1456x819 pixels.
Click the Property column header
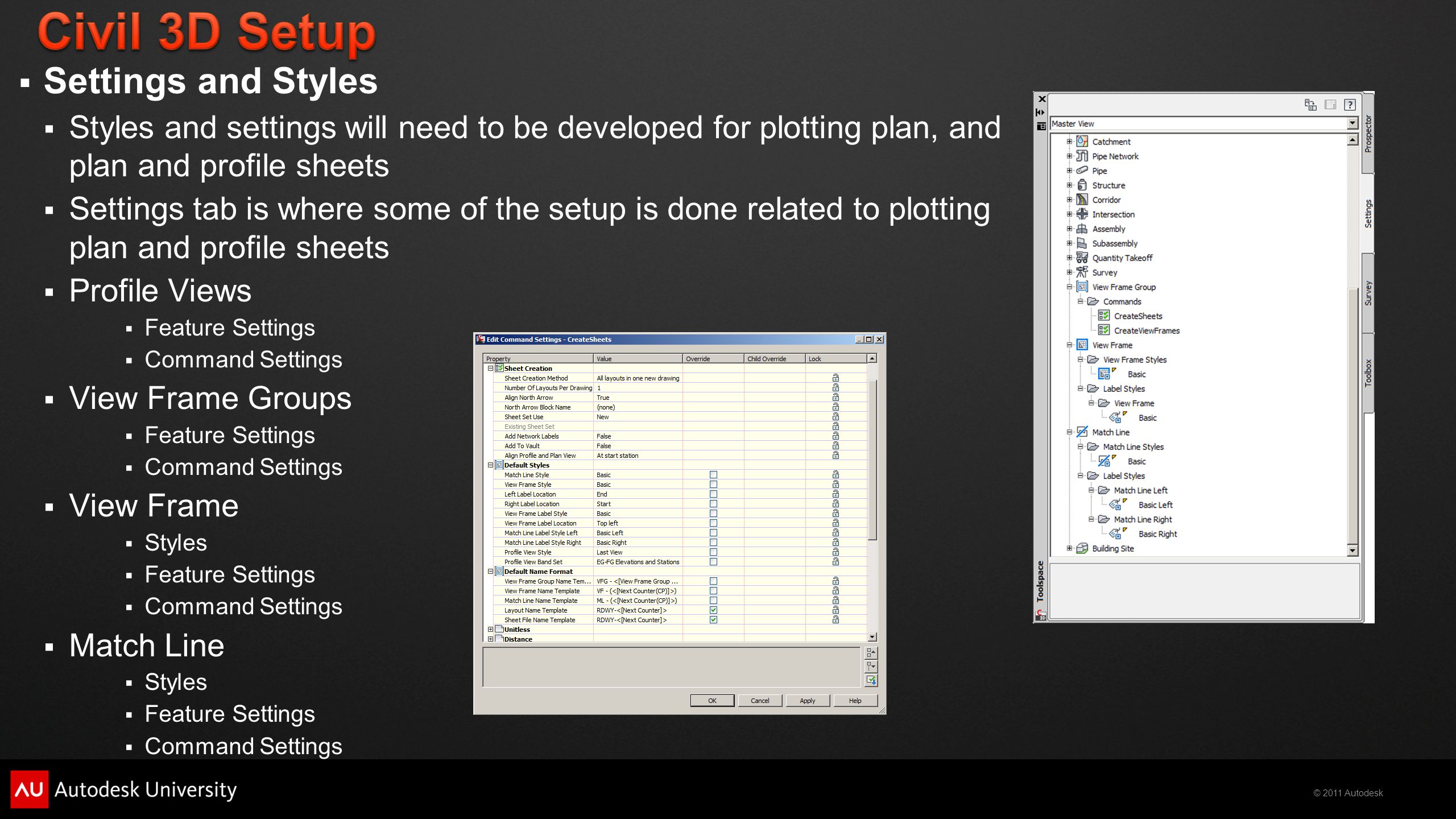pos(538,358)
